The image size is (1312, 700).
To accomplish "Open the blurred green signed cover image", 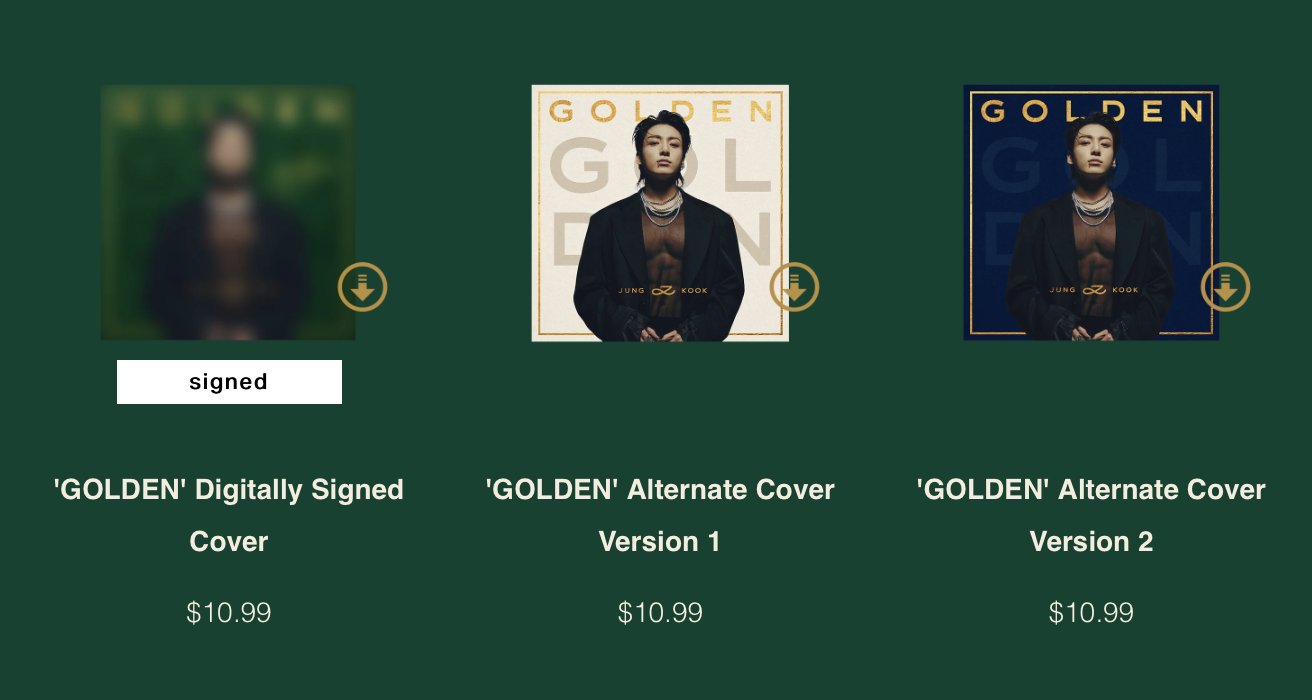I will click(x=228, y=213).
